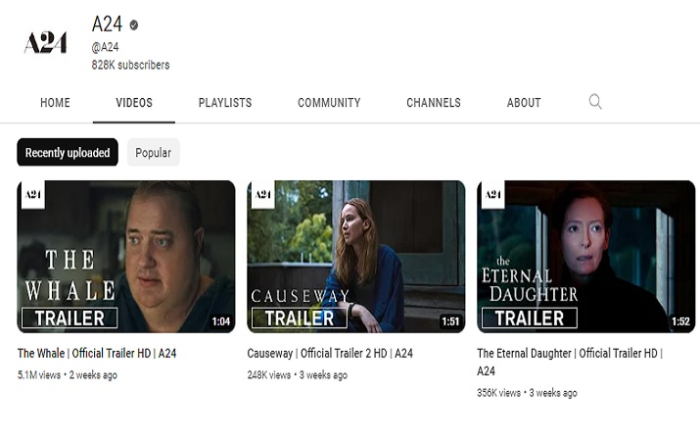The image size is (700, 441).
Task: View the About tab
Action: point(524,103)
